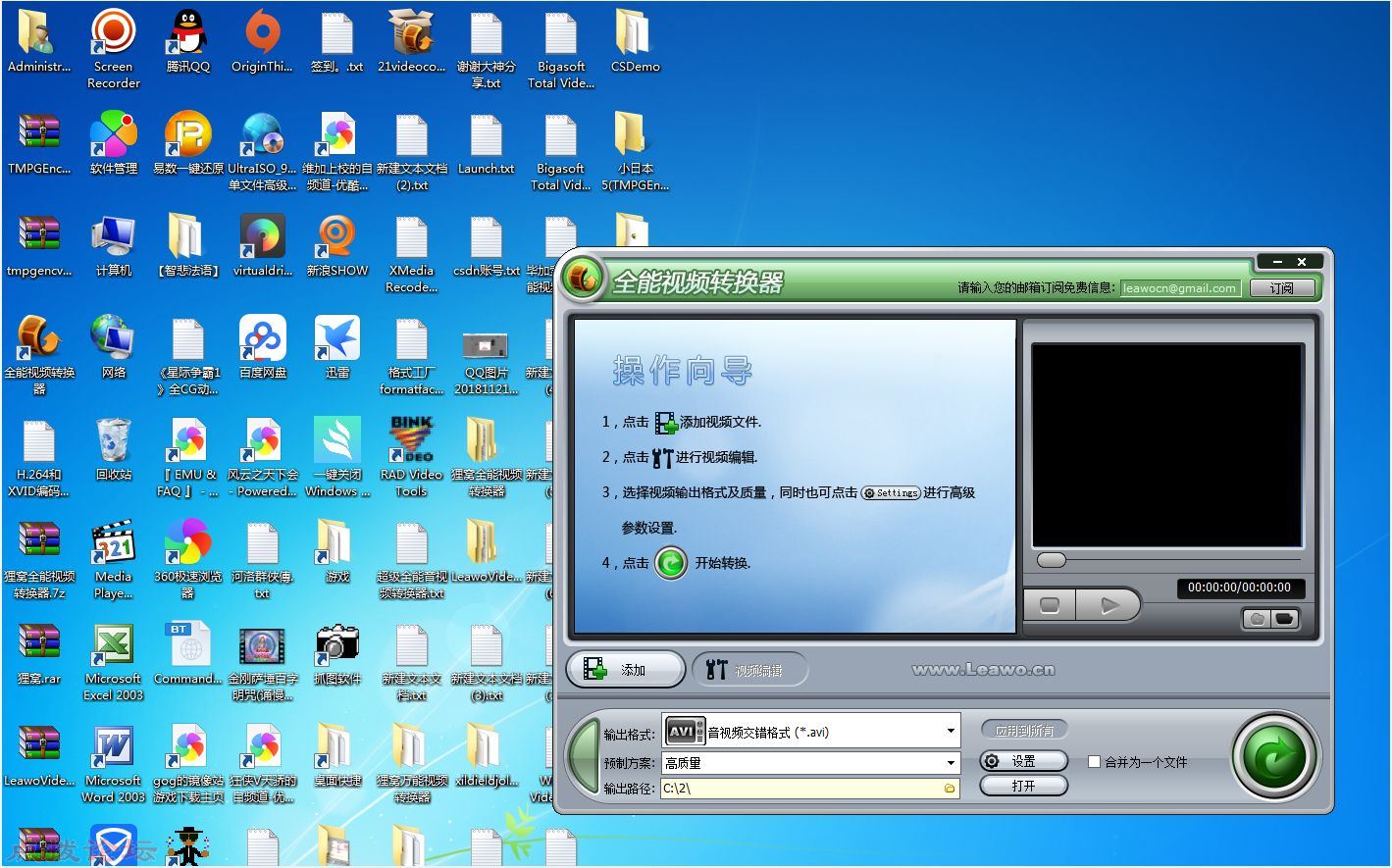This screenshot has width=1392, height=868.
Task: Open RAD Video Tools icon
Action: click(411, 457)
